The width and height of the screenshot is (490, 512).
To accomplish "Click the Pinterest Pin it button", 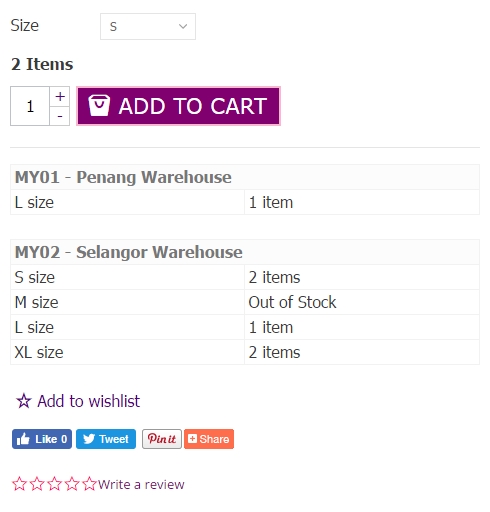I will coord(162,439).
